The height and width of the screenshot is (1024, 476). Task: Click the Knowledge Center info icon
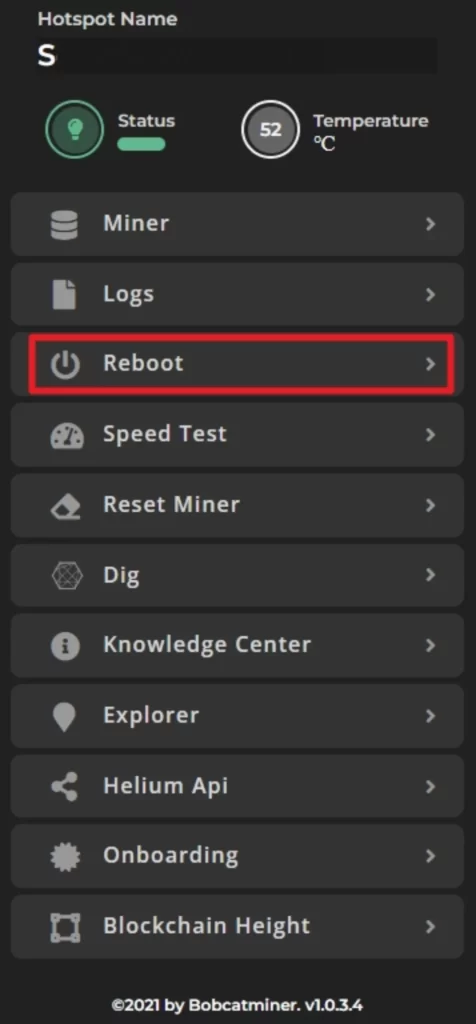point(65,646)
